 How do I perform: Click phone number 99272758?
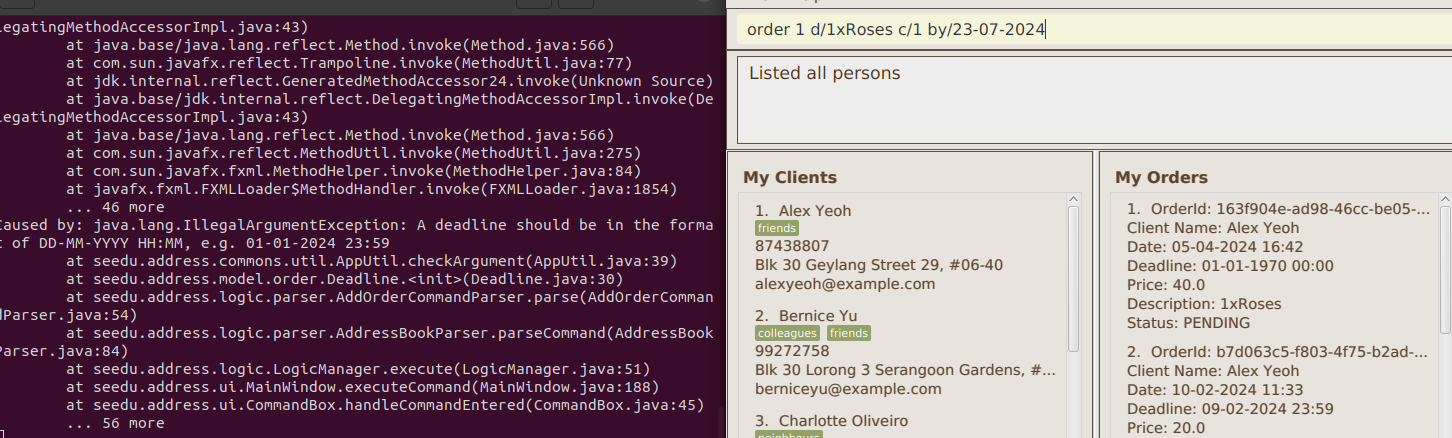point(792,351)
